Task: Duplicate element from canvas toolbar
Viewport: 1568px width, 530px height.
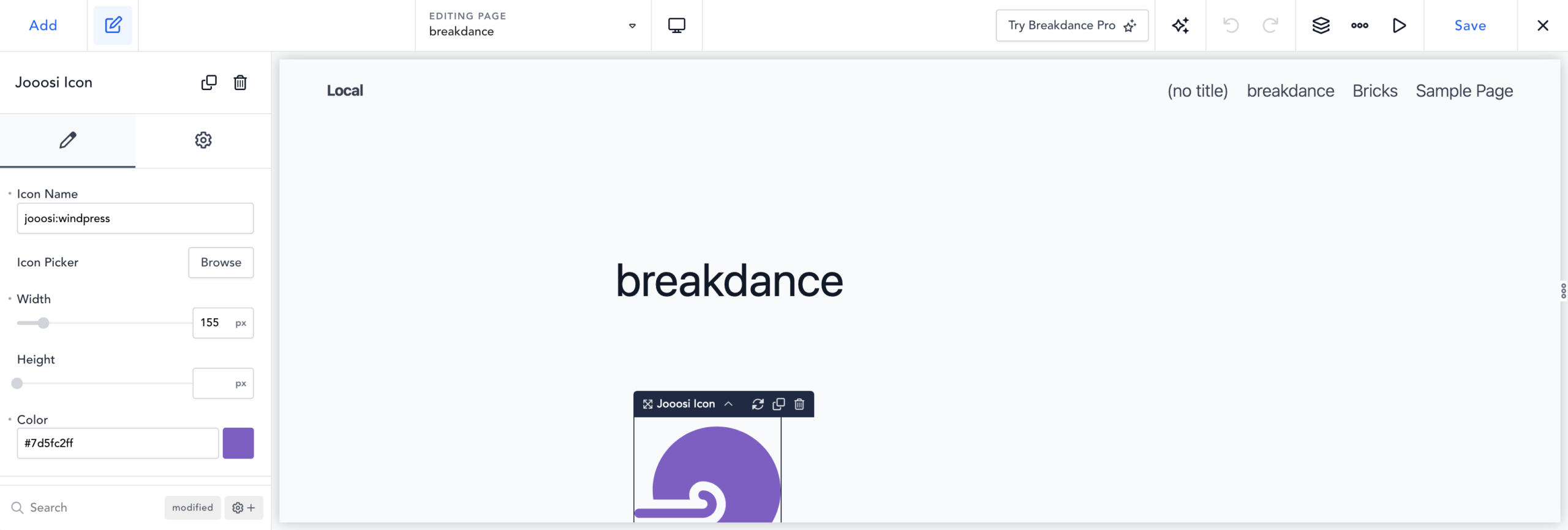Action: pos(778,404)
